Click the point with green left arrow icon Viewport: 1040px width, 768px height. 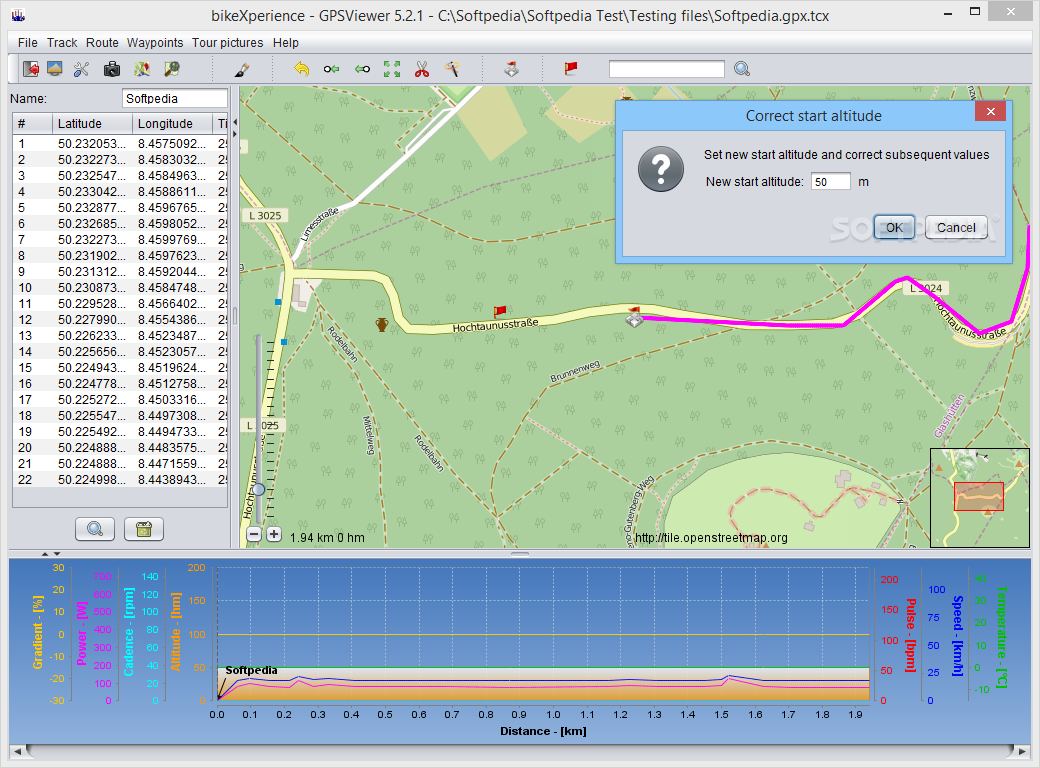click(x=332, y=69)
